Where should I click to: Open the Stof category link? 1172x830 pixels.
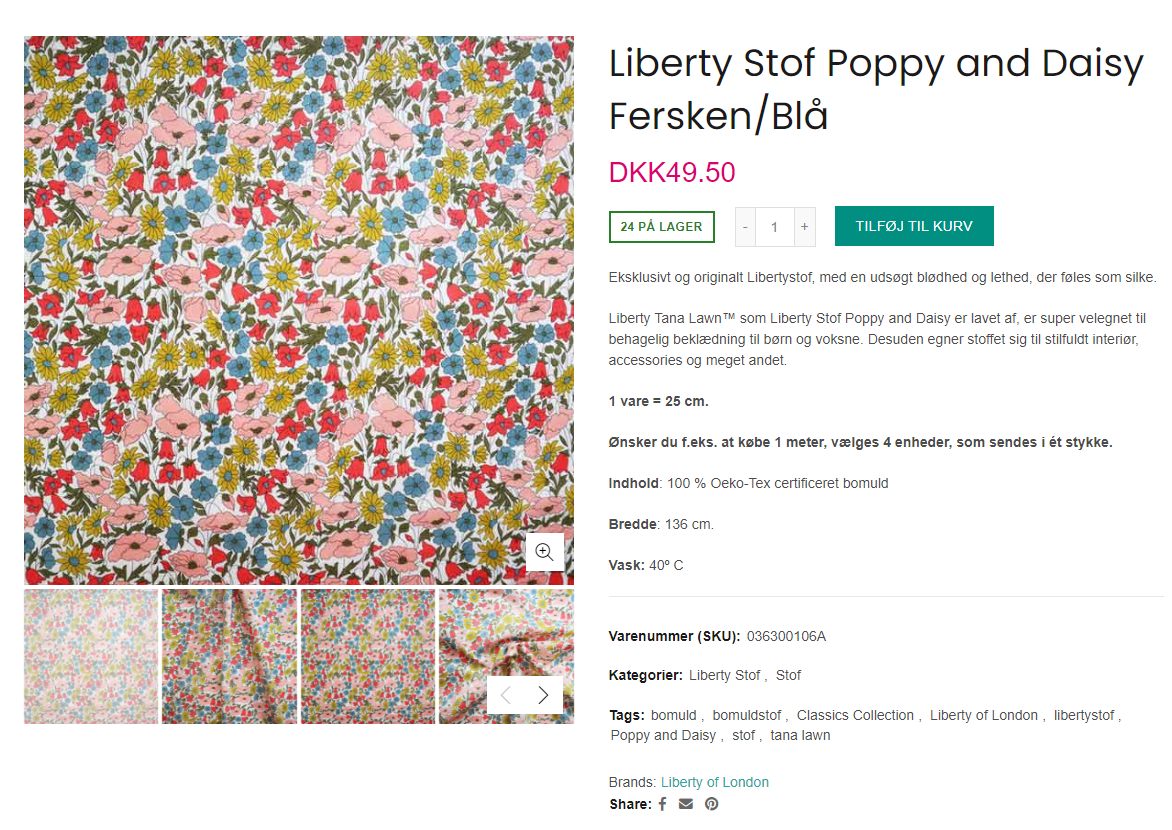tap(788, 675)
